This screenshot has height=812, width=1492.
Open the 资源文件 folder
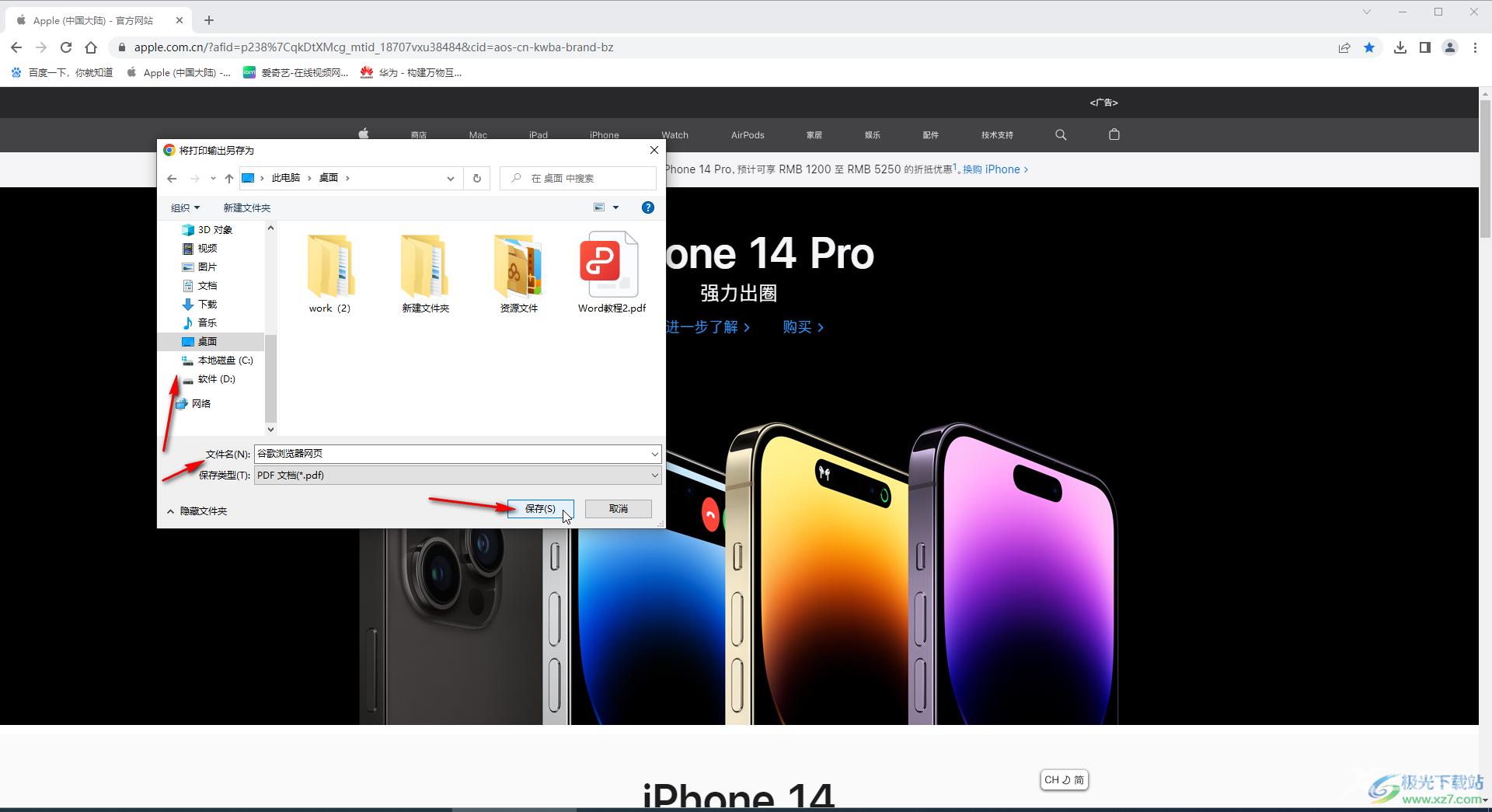518,274
